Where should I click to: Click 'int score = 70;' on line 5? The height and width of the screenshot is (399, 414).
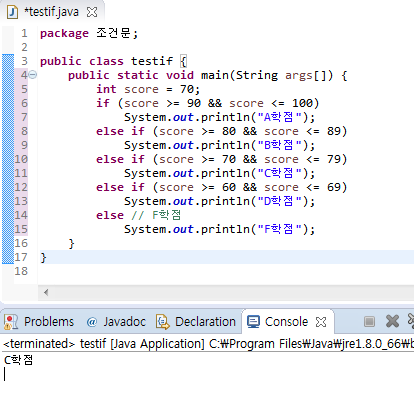pos(148,89)
